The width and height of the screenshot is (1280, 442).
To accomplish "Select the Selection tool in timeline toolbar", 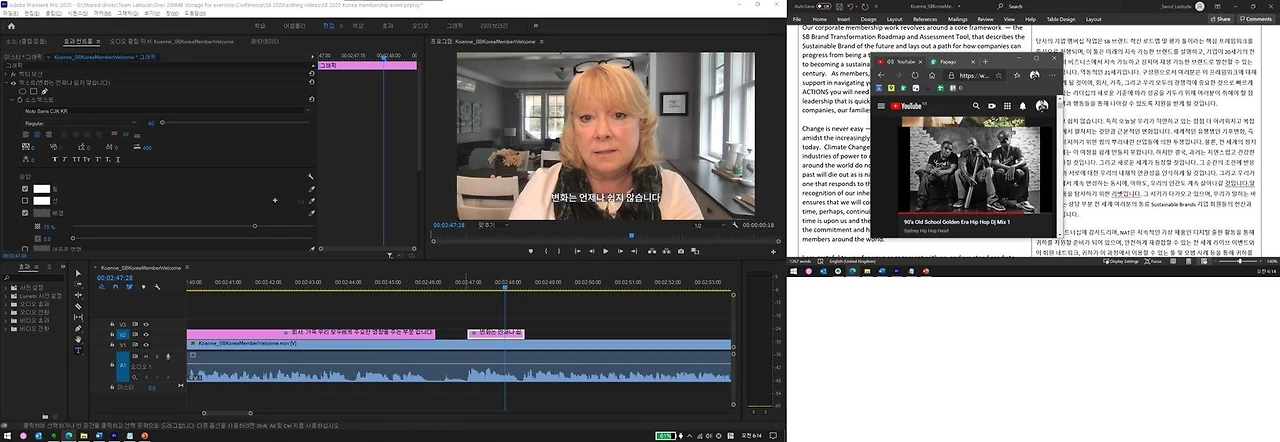I will pos(78,273).
